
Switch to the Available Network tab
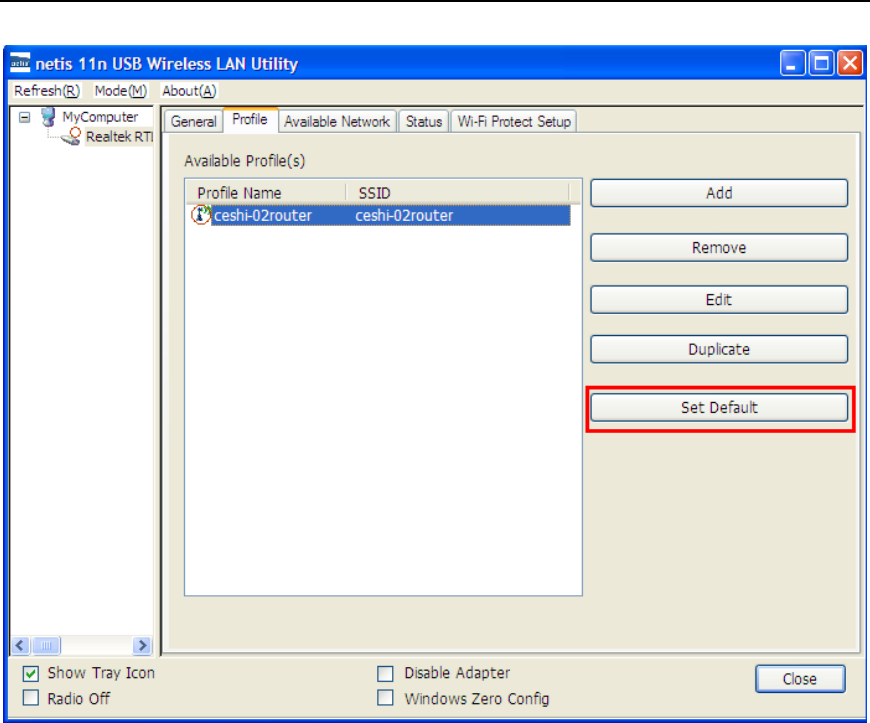point(337,122)
